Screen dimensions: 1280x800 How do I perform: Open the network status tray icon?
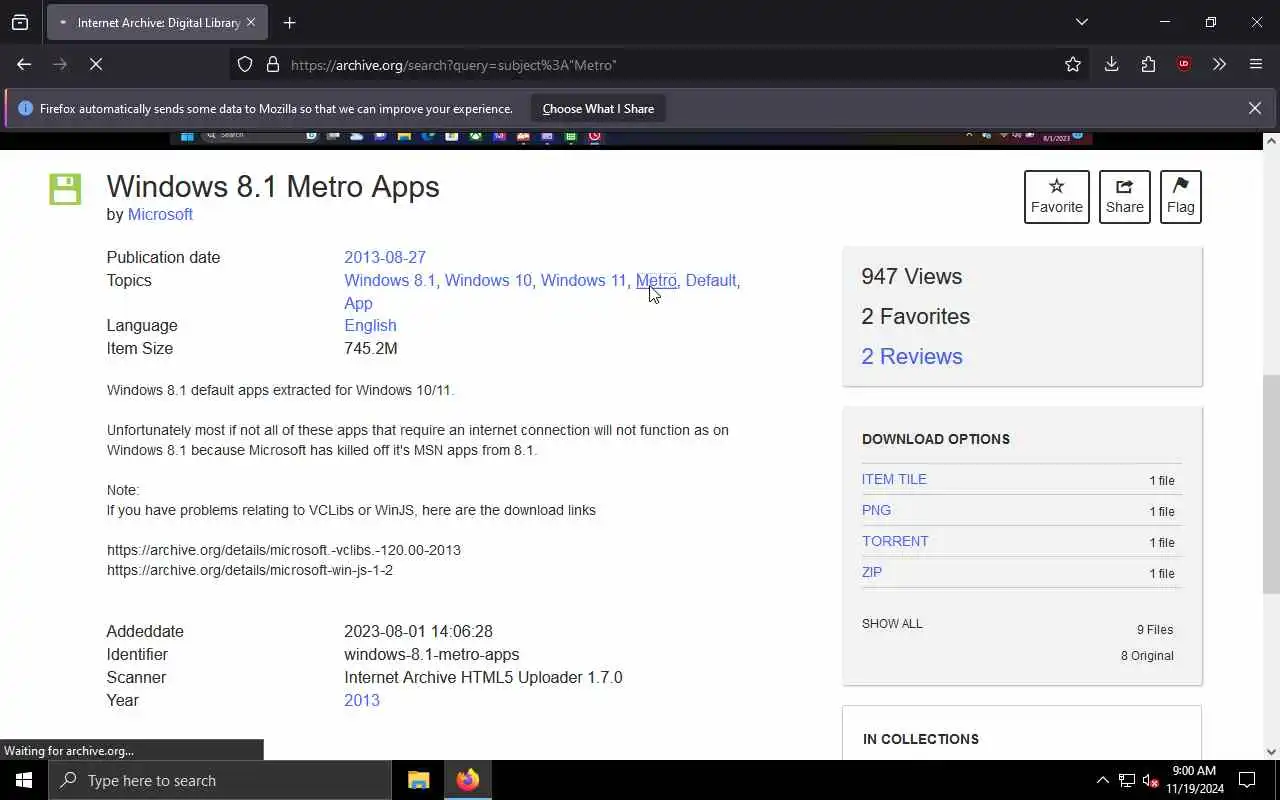[x=1127, y=780]
